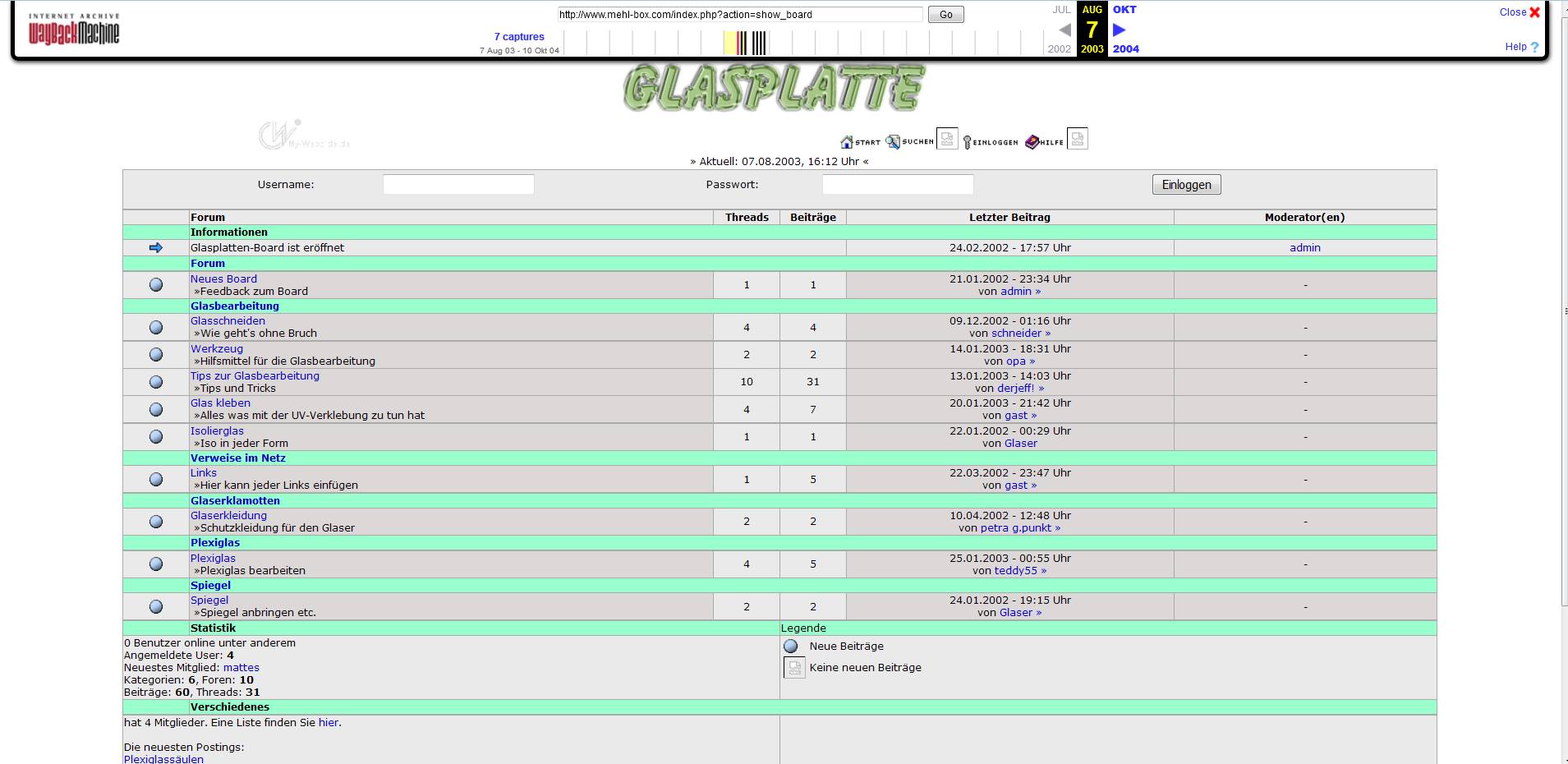This screenshot has width=1568, height=764.
Task: Click the status ball beside Glasschneiden
Action: (156, 327)
